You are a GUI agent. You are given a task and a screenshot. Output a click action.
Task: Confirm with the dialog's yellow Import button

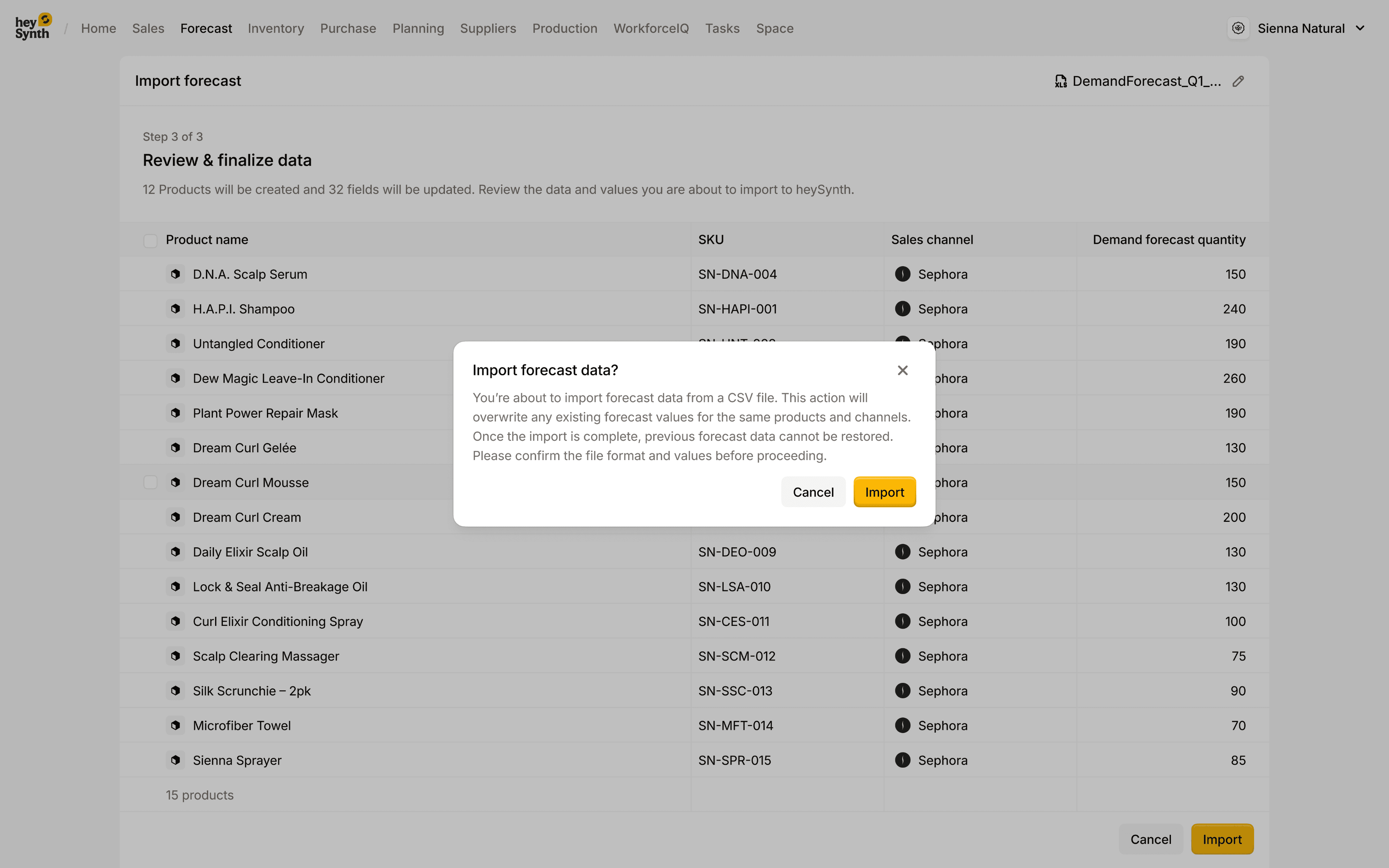[x=884, y=492]
